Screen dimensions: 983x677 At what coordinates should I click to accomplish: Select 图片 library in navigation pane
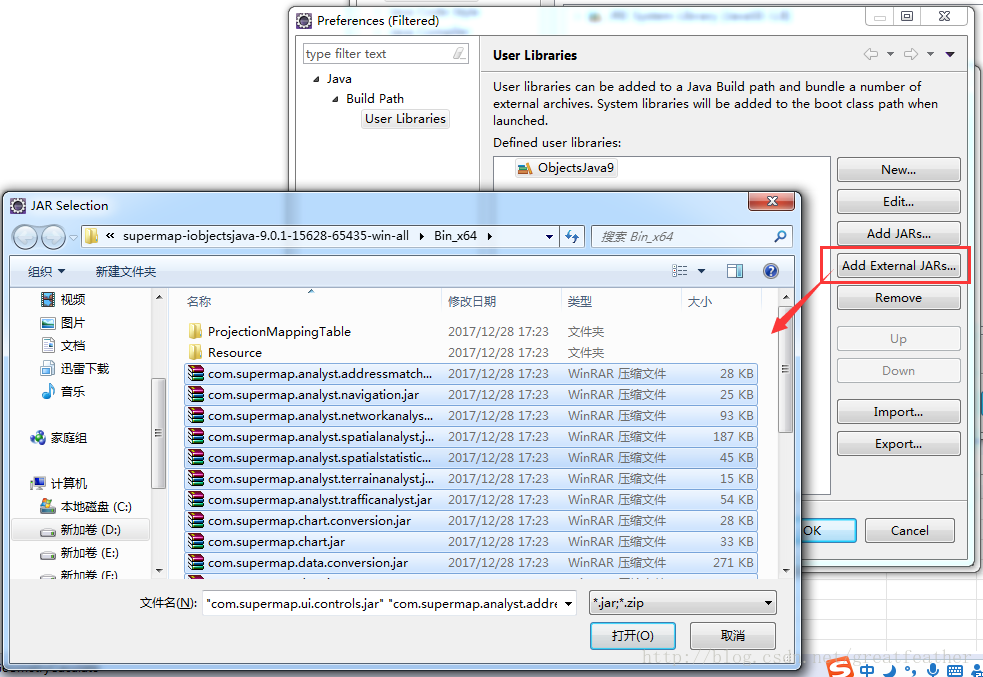click(x=63, y=323)
